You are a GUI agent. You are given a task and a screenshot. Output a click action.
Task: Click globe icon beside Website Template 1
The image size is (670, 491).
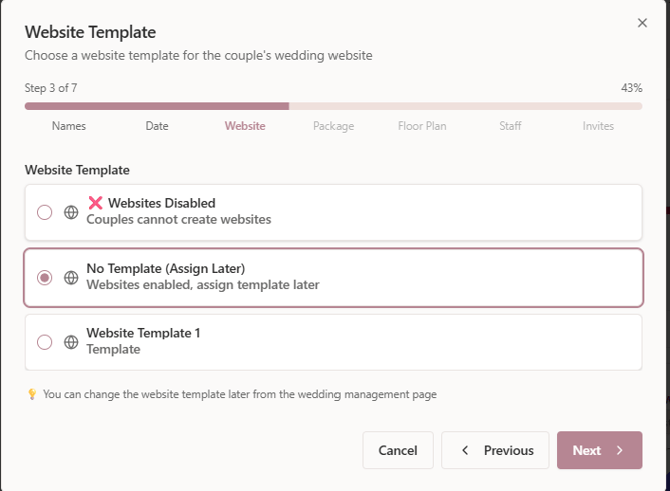tap(71, 342)
